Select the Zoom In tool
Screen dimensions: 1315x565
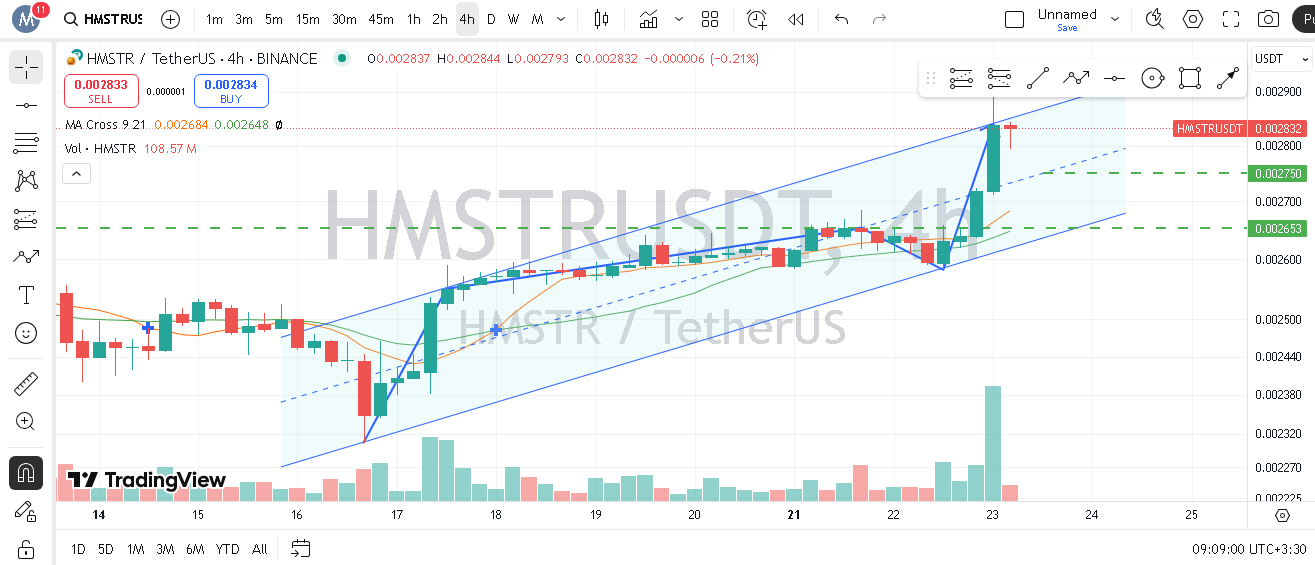(26, 421)
